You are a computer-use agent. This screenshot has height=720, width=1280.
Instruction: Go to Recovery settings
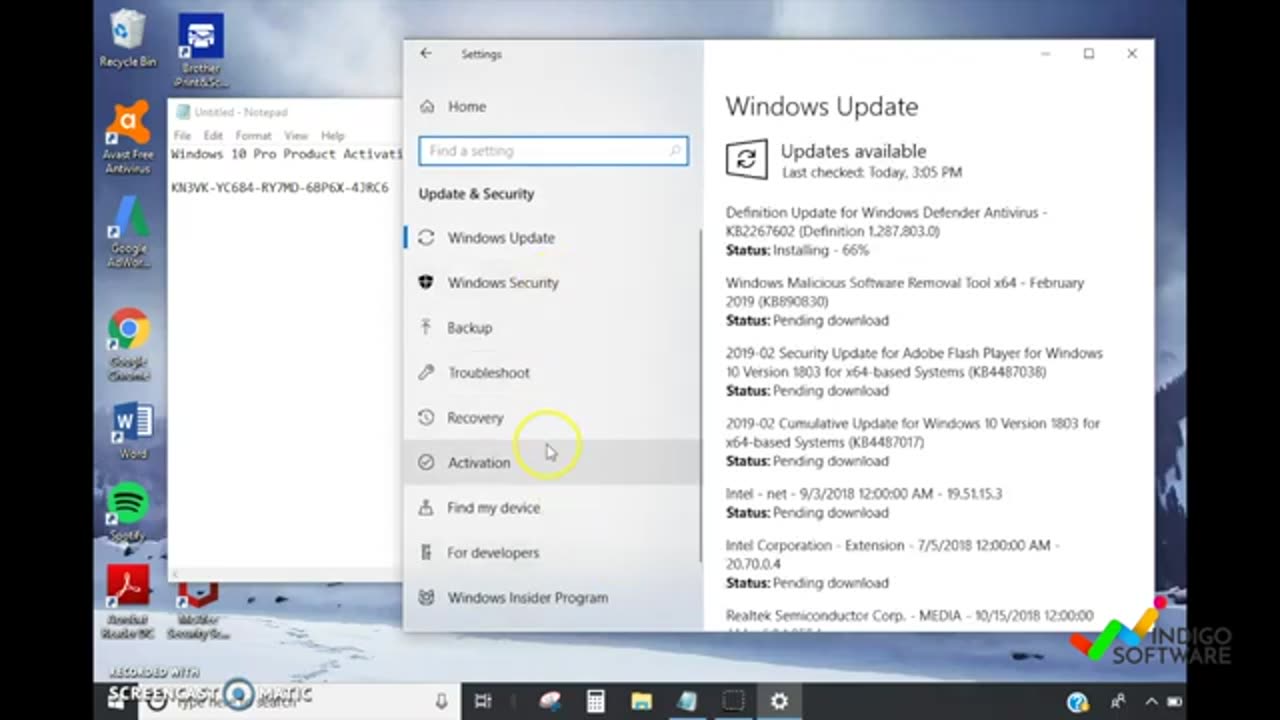tap(553, 418)
